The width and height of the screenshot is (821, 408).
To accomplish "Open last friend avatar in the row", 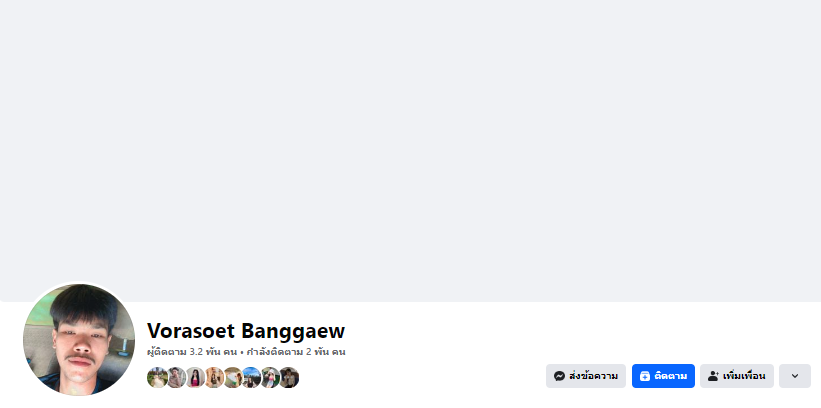I will pyautogui.click(x=290, y=377).
